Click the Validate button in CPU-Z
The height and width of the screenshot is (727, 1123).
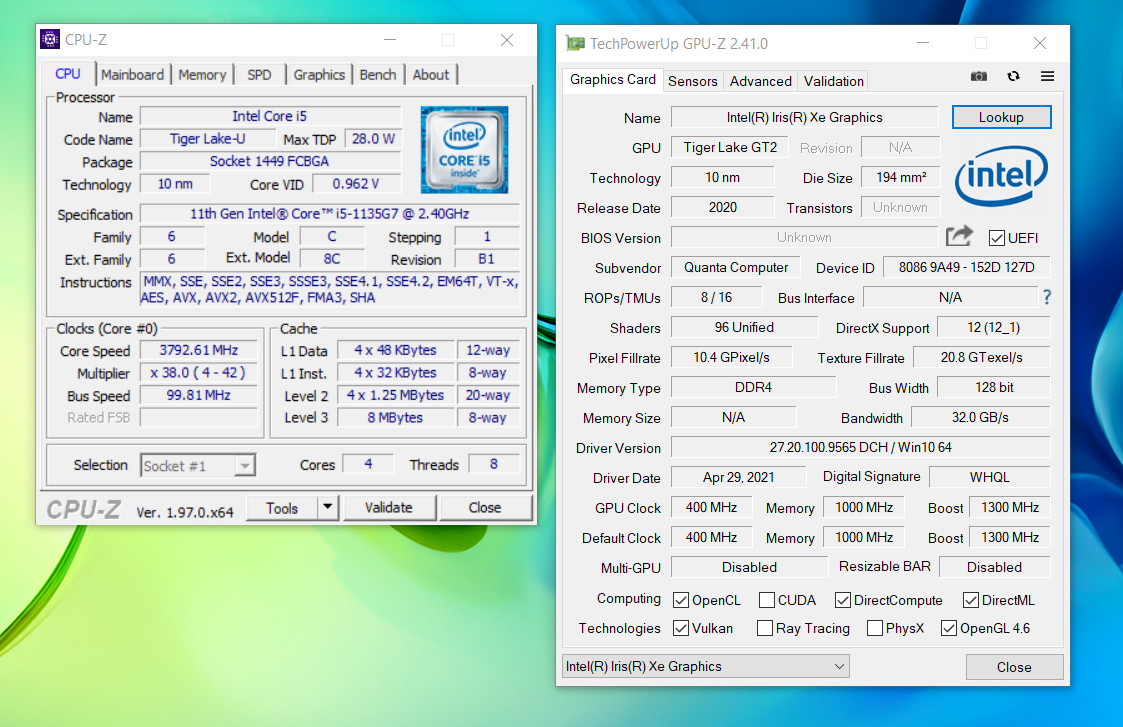tap(389, 507)
